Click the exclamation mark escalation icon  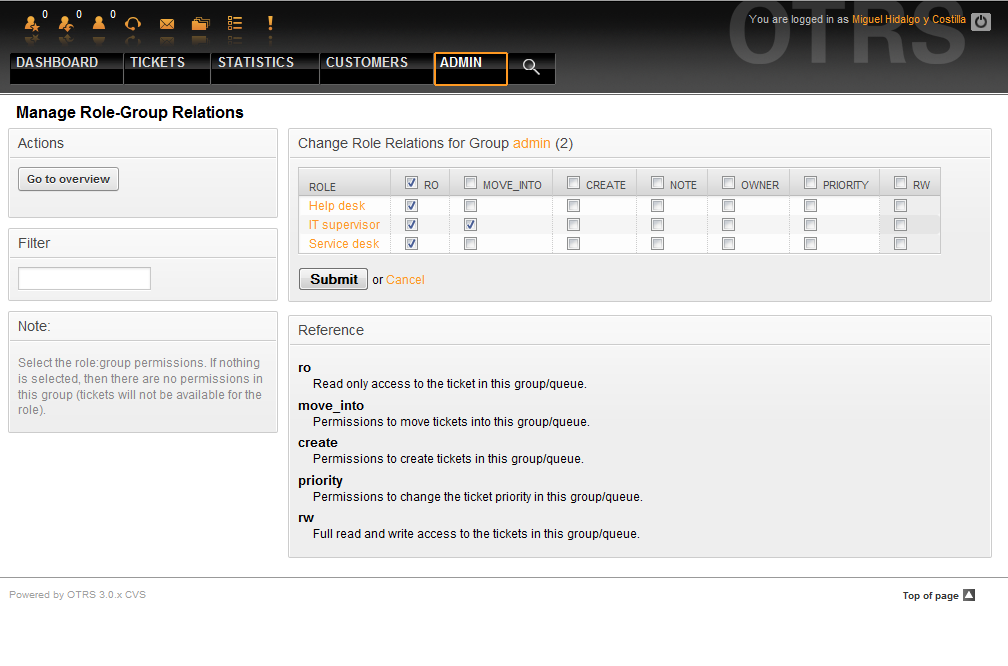pyautogui.click(x=270, y=23)
